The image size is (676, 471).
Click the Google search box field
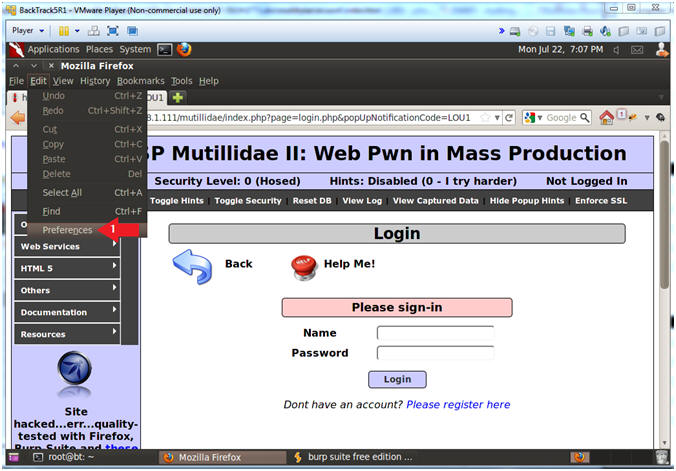[x=561, y=118]
